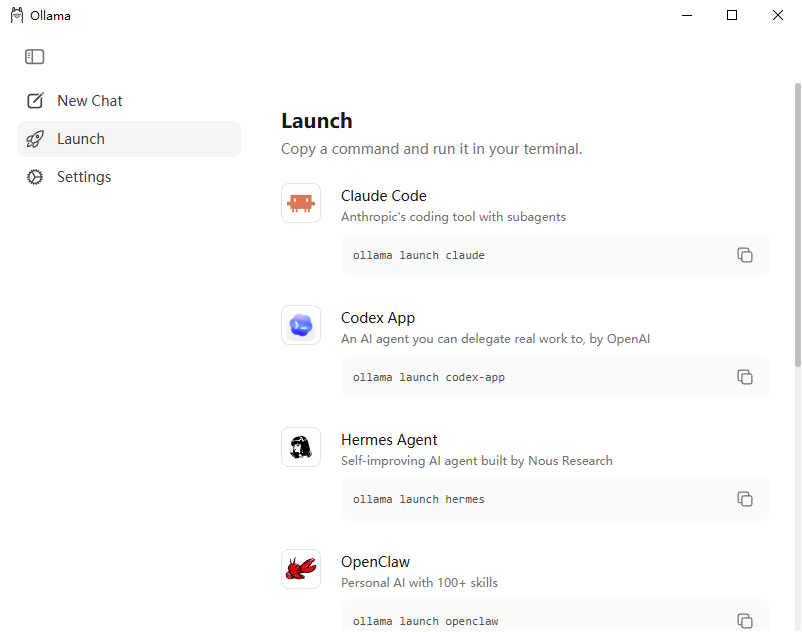Click the Claude Code title
The height and width of the screenshot is (632, 802).
(x=384, y=196)
